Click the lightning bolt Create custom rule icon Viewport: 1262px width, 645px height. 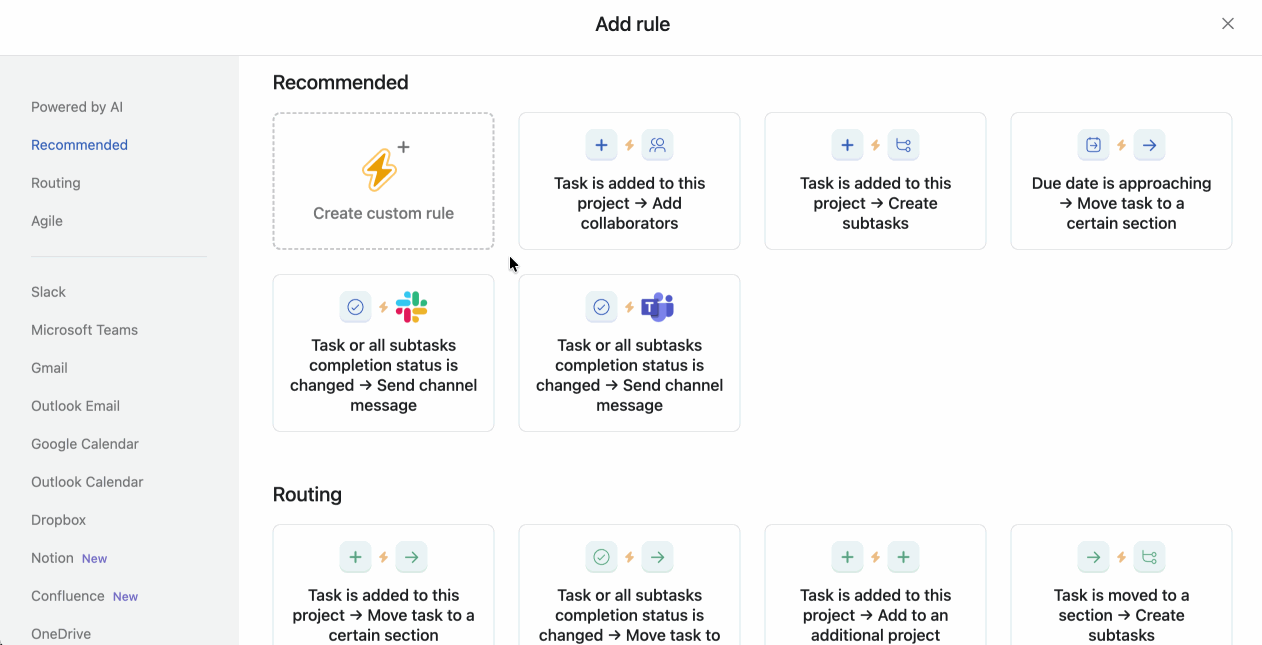click(380, 170)
